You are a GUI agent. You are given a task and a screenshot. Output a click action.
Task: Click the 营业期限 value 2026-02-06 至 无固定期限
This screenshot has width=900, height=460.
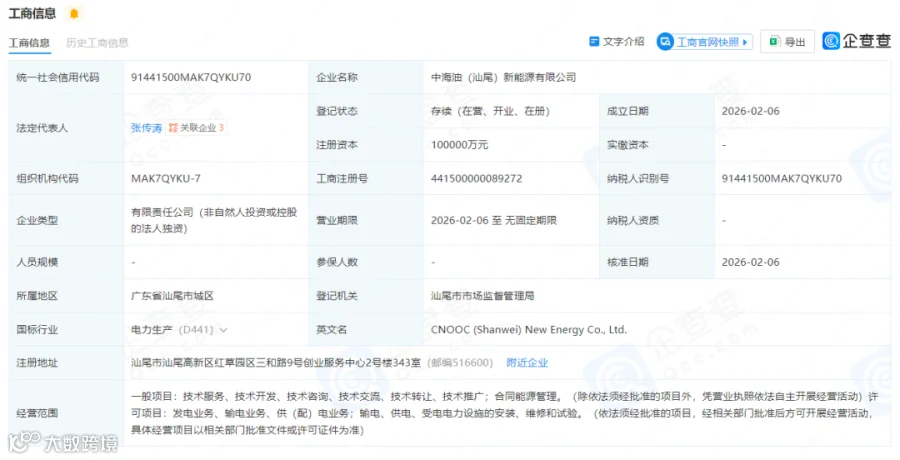[x=494, y=220]
